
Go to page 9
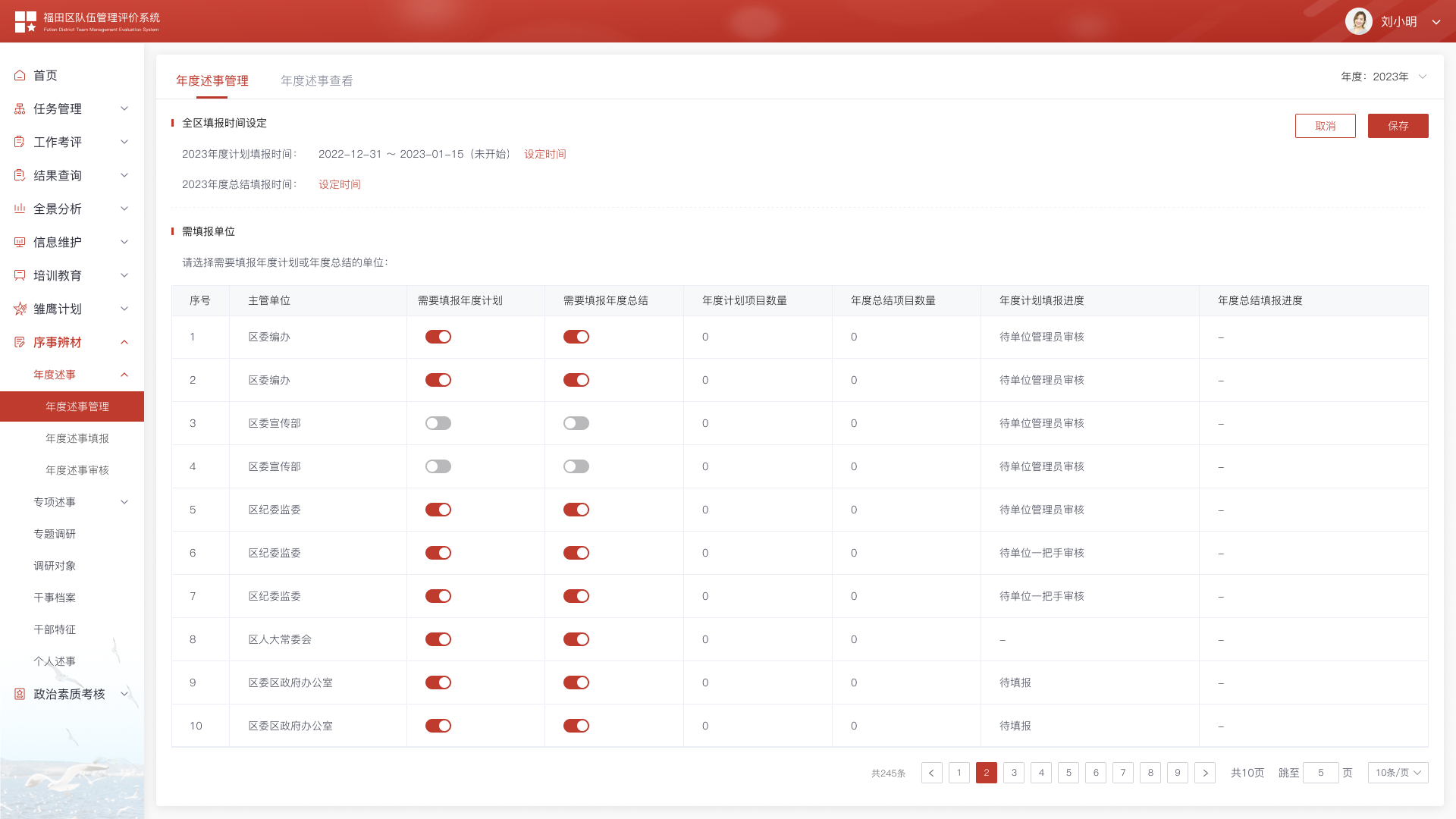point(1177,773)
